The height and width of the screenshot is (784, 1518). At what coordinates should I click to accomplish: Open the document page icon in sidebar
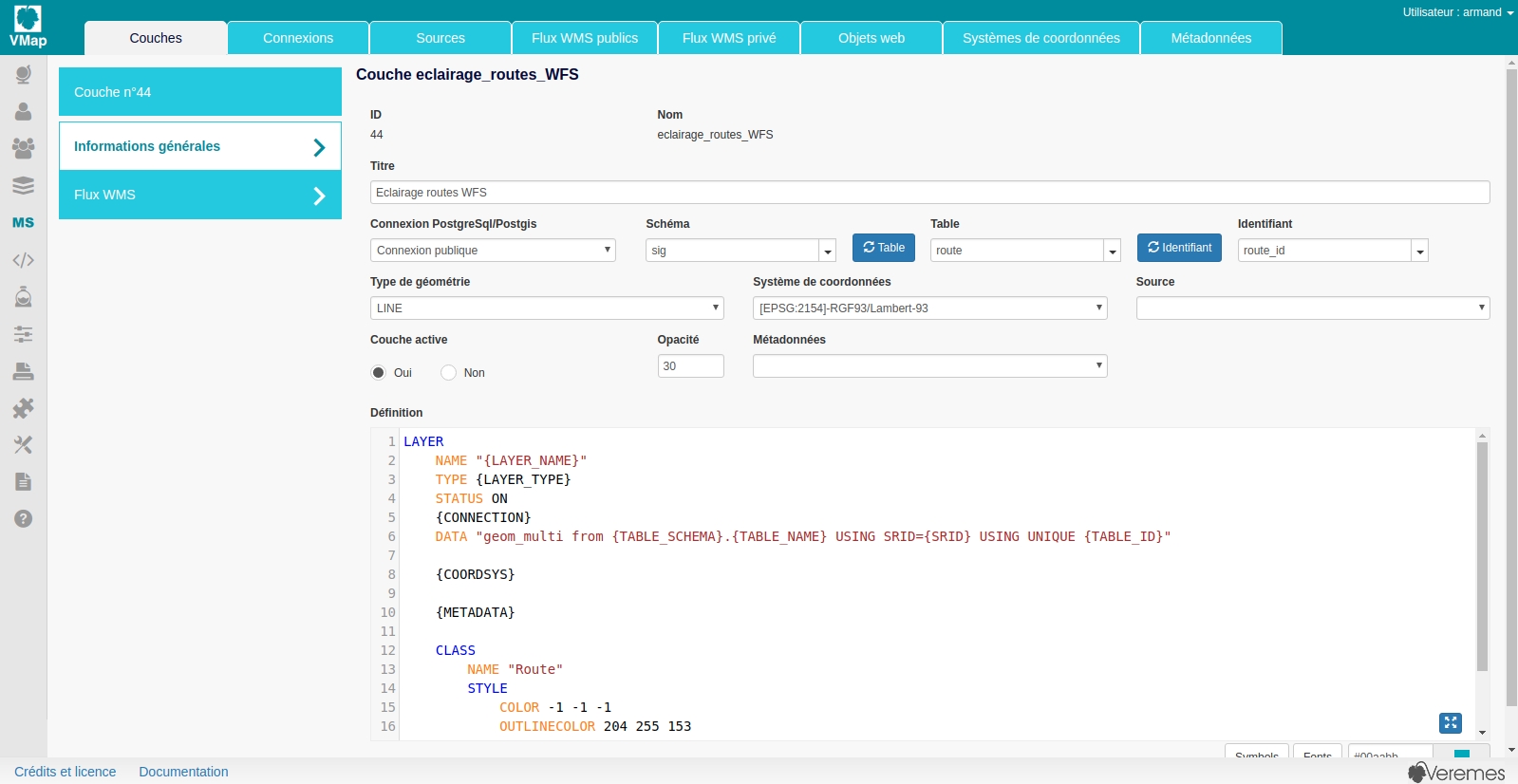point(24,481)
